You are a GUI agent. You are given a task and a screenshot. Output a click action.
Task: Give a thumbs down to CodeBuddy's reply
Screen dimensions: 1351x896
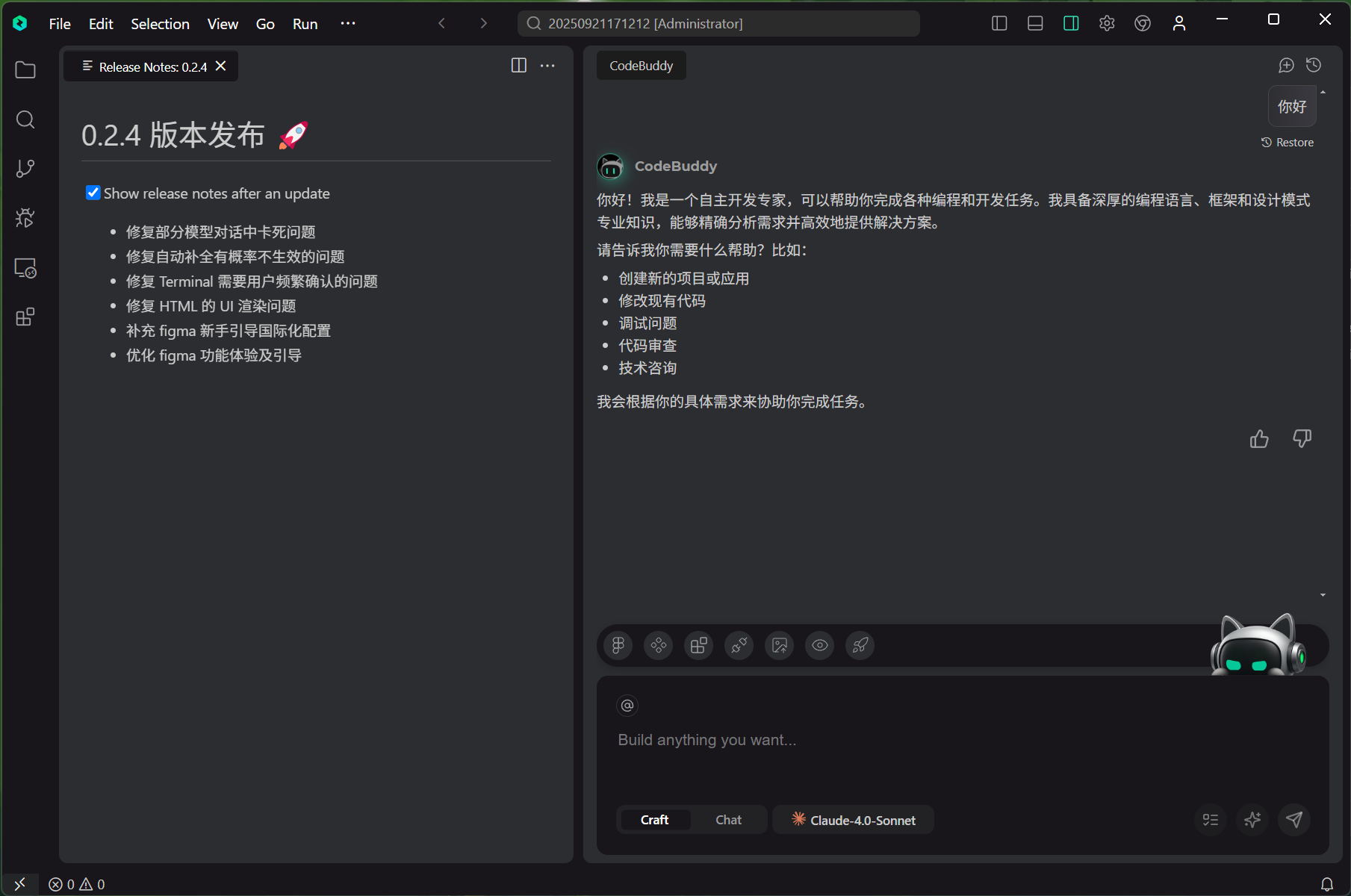1302,439
